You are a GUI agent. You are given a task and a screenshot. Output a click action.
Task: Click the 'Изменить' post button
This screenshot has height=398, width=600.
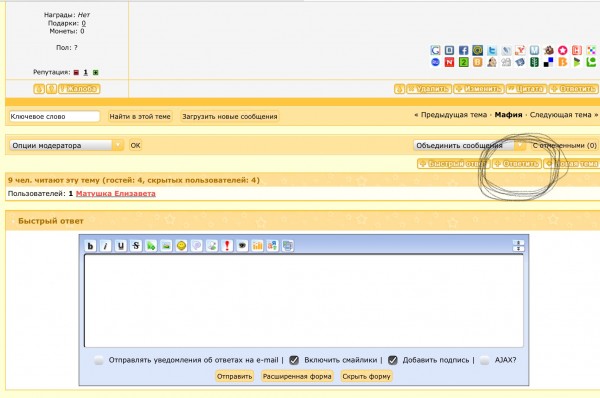click(479, 89)
